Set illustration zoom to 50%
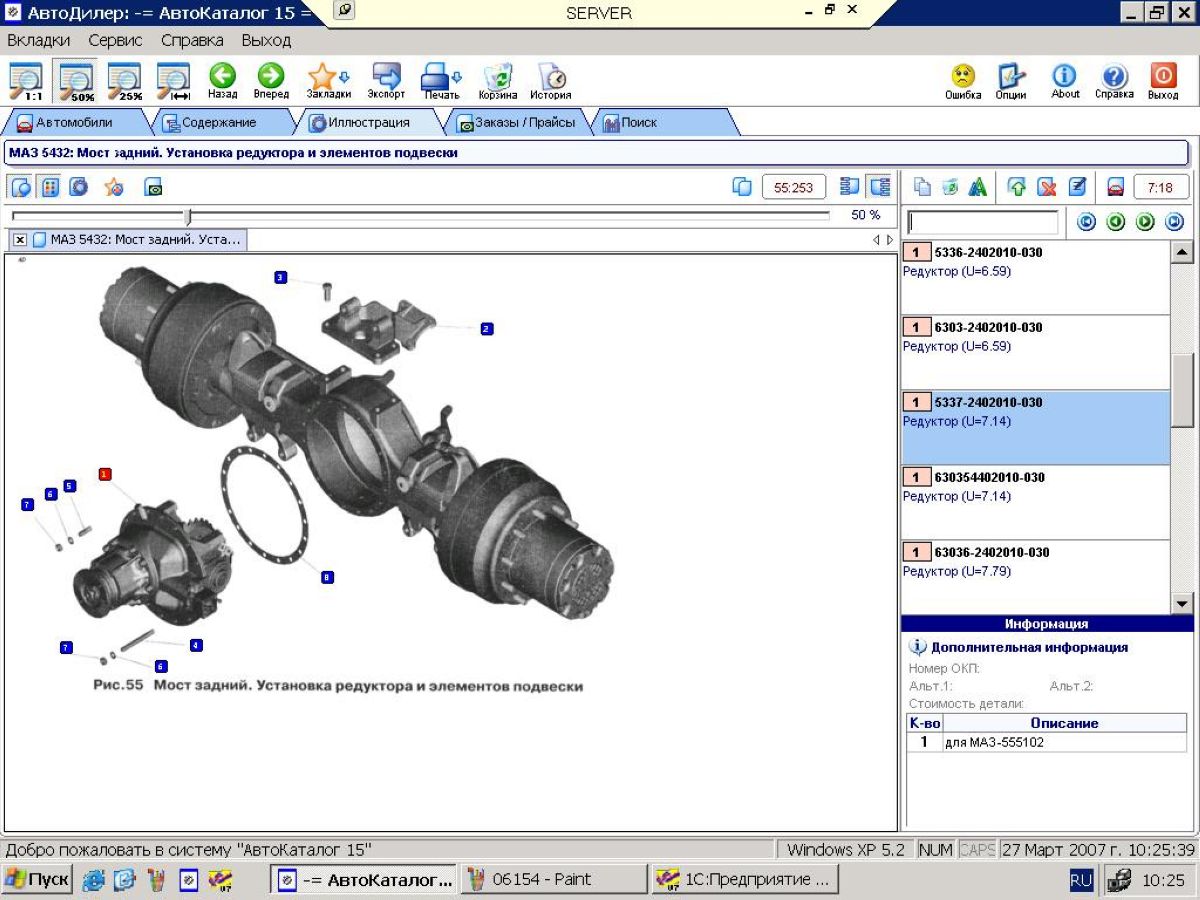Screen dimensions: 1200x900 pos(76,82)
